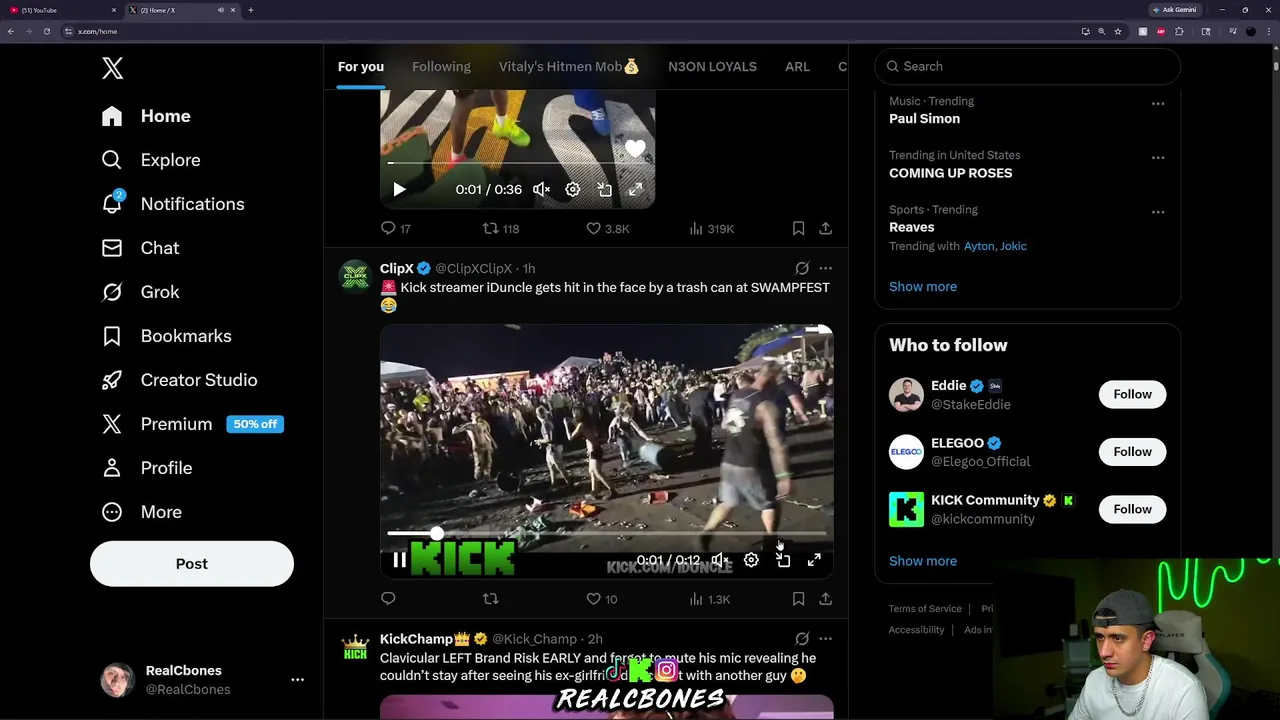Unmute the ClipX video
1280x720 pixels.
pos(720,560)
